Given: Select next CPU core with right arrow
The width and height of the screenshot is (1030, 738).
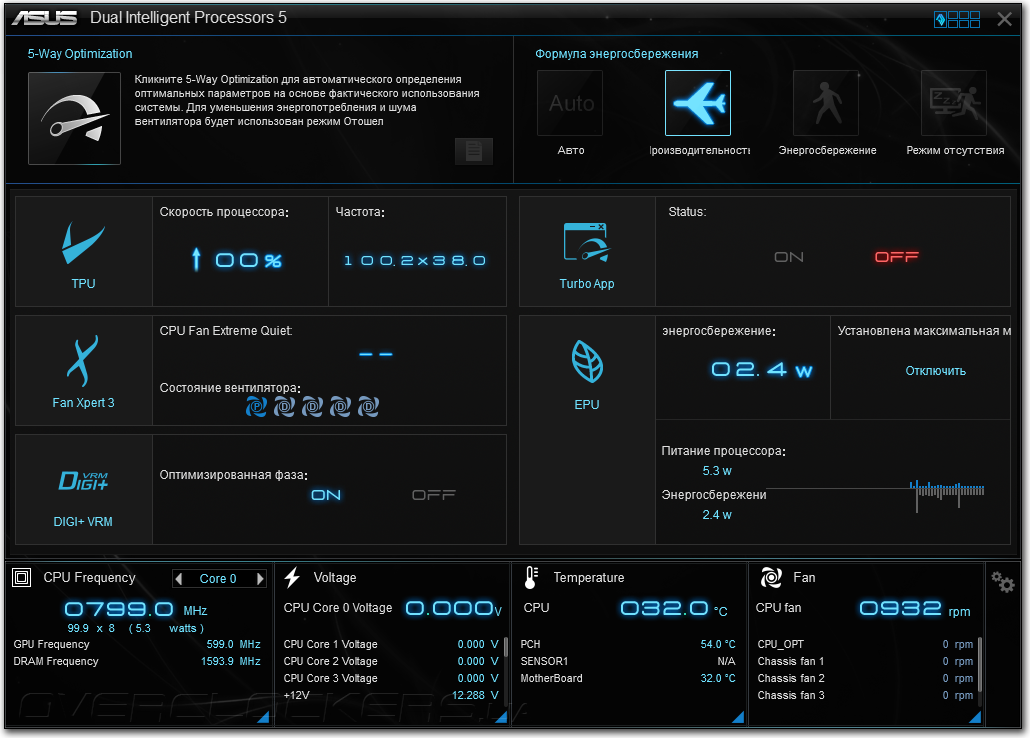Looking at the screenshot, I should [x=260, y=578].
